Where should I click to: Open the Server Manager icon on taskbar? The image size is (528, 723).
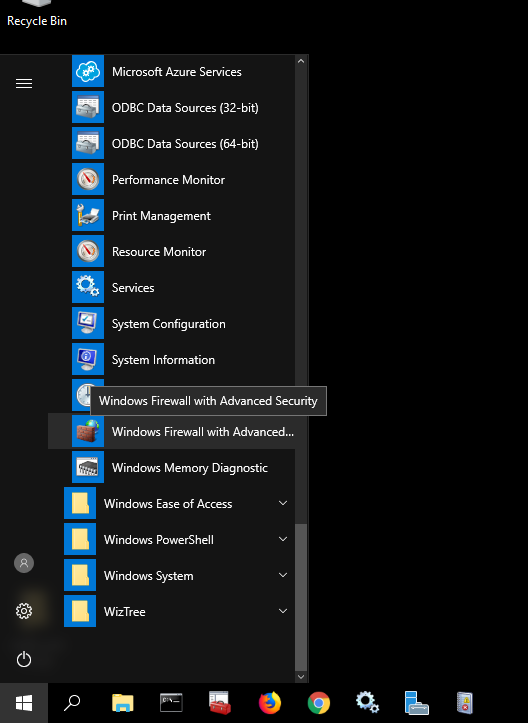point(416,703)
